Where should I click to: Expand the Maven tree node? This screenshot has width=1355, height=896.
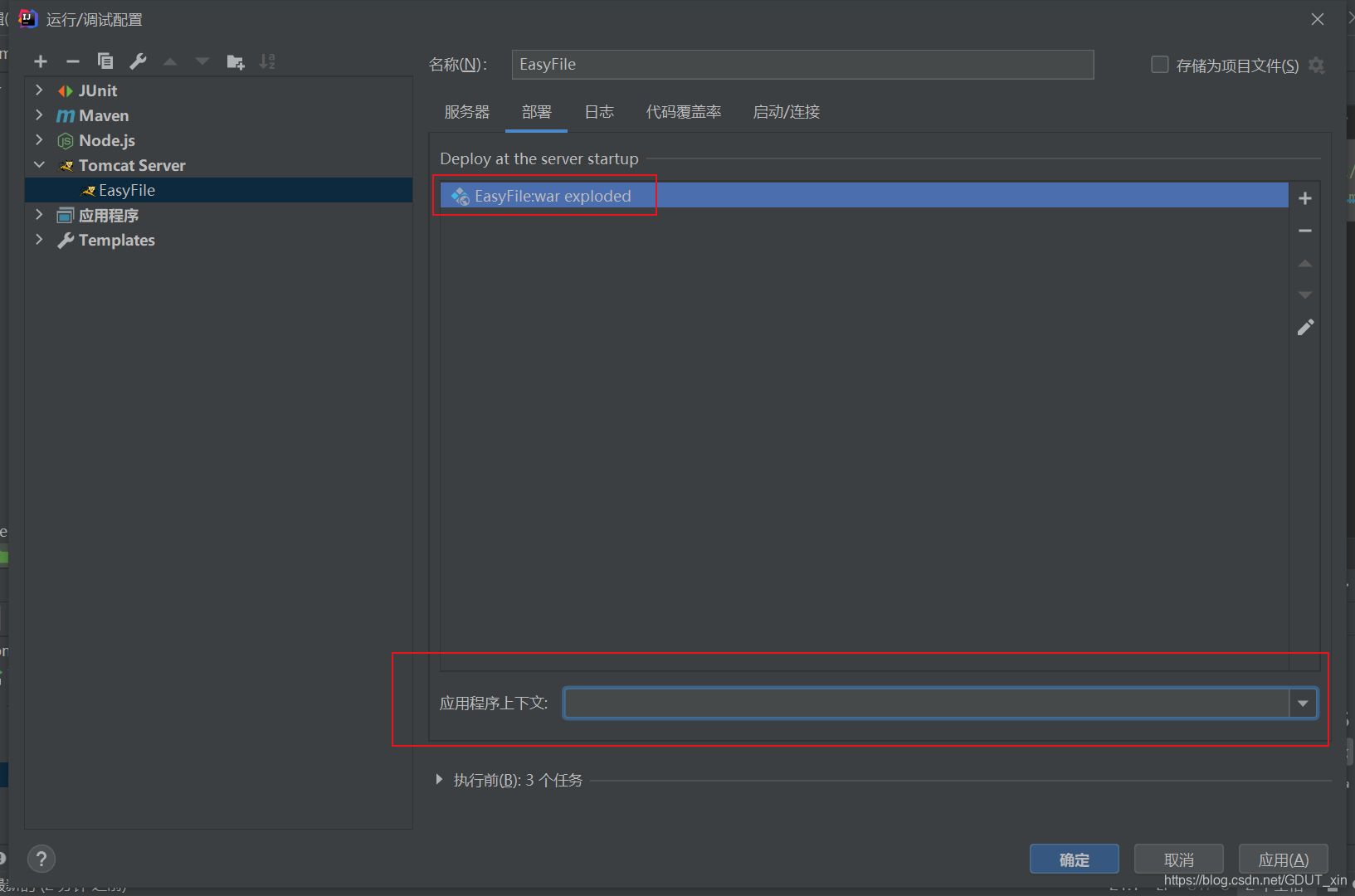[x=39, y=114]
